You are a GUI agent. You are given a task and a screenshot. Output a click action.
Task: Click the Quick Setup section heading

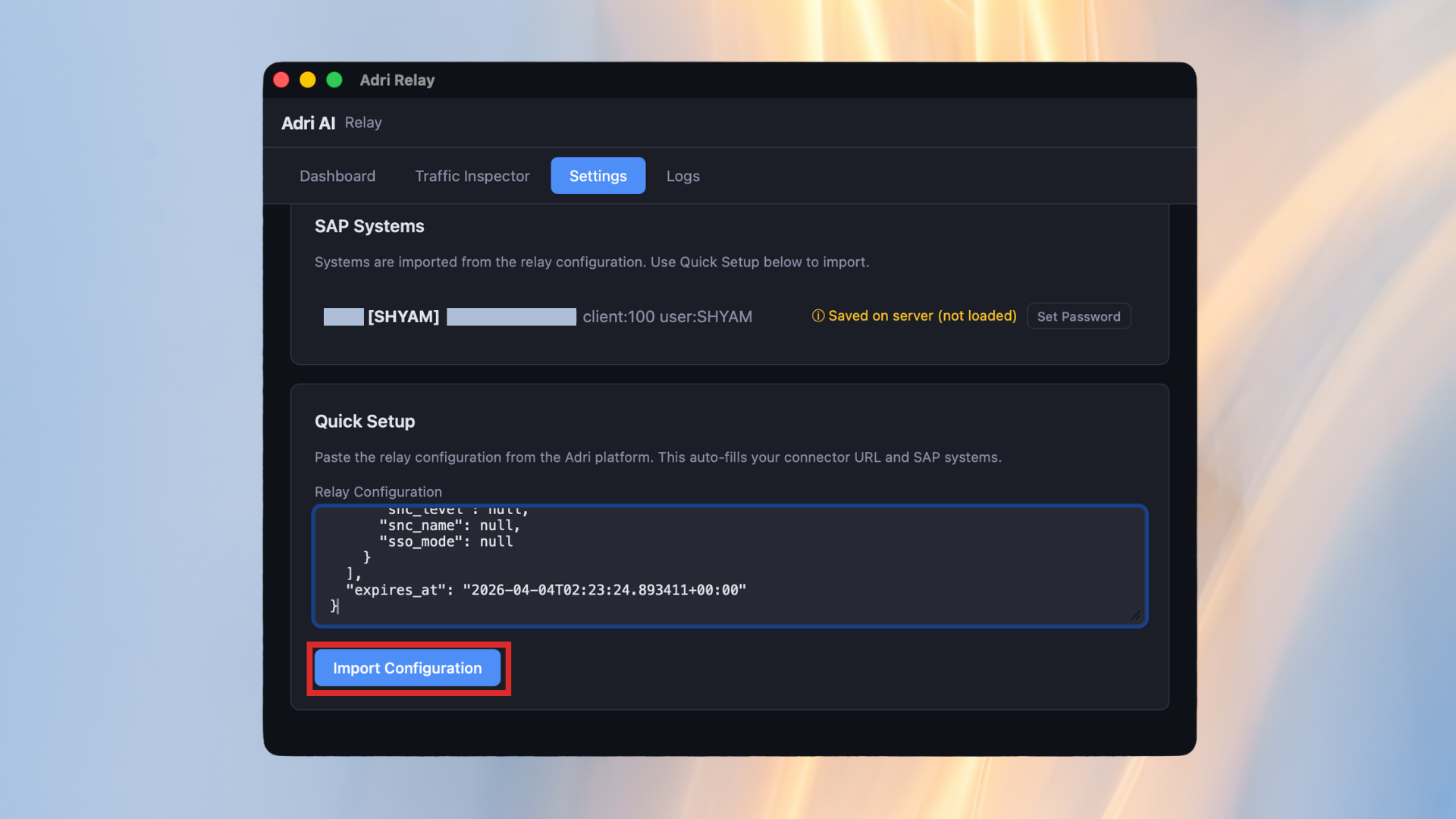[365, 421]
